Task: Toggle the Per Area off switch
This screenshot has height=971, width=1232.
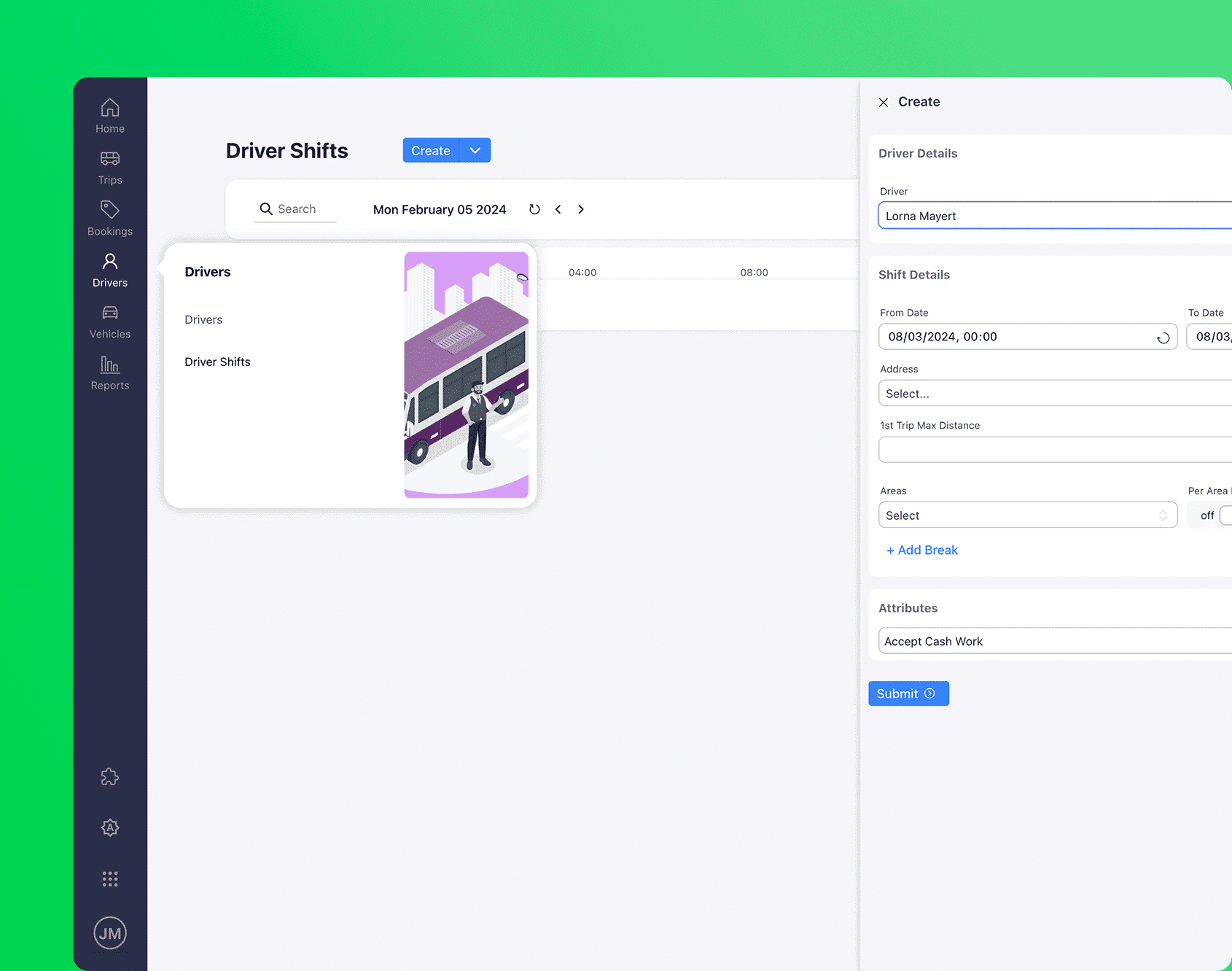Action: tap(1225, 515)
